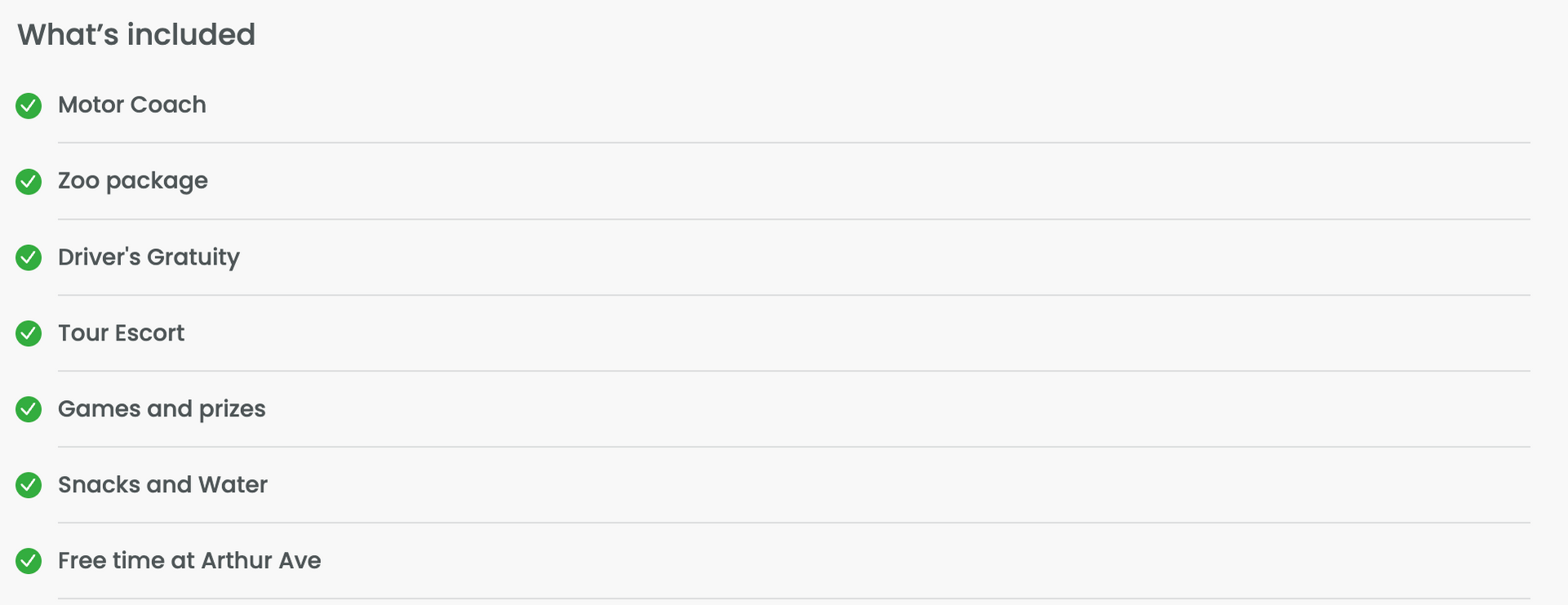
Task: Select the Games and prizes text
Action: (162, 409)
